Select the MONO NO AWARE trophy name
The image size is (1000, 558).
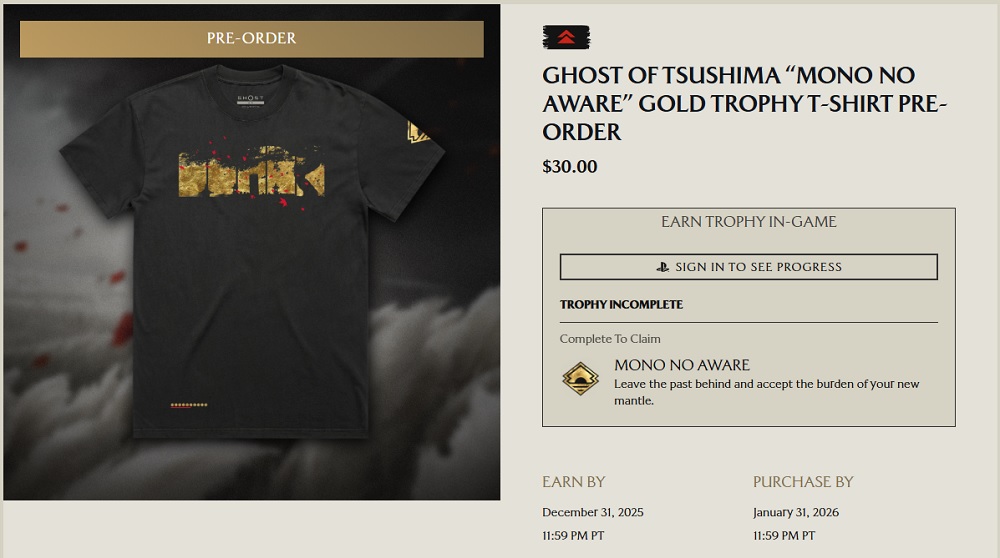tap(682, 365)
